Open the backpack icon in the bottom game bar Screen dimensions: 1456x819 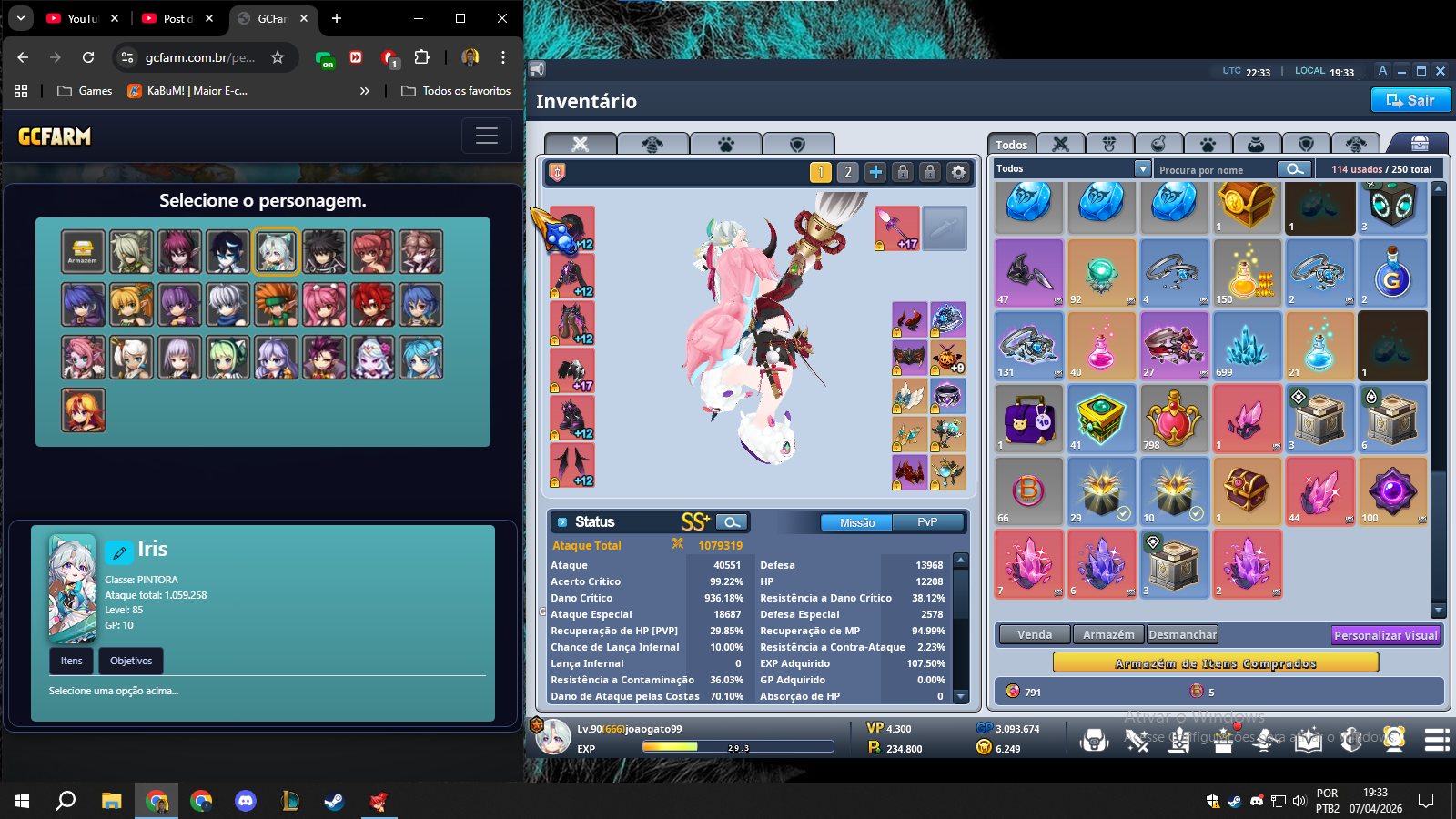pos(1094,740)
